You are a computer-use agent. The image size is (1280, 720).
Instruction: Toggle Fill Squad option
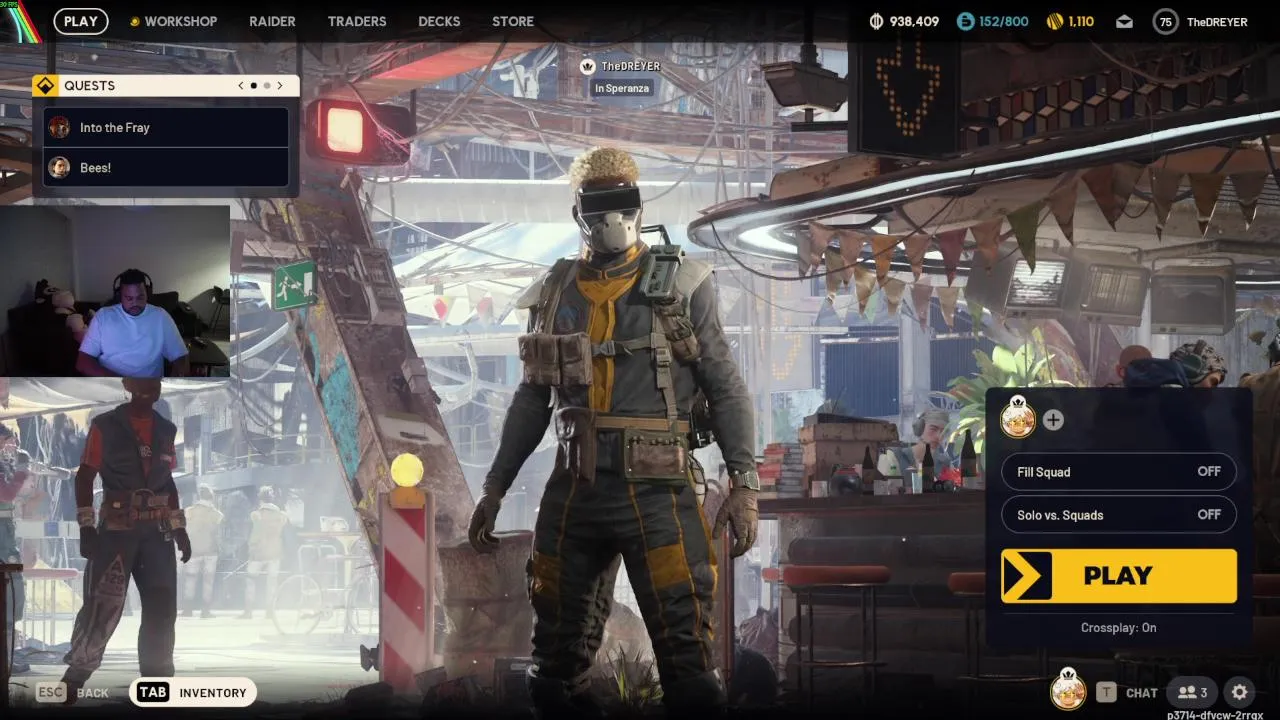point(1119,472)
